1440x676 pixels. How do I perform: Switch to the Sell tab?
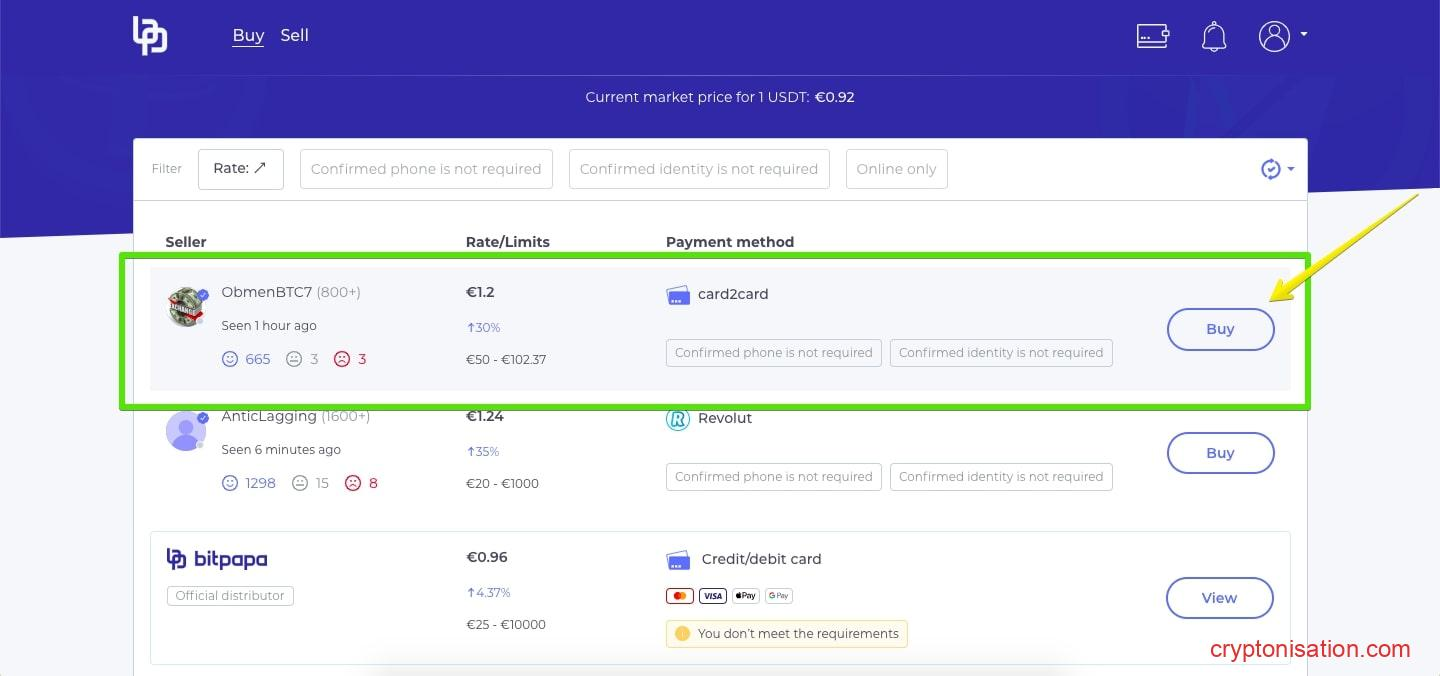coord(294,36)
